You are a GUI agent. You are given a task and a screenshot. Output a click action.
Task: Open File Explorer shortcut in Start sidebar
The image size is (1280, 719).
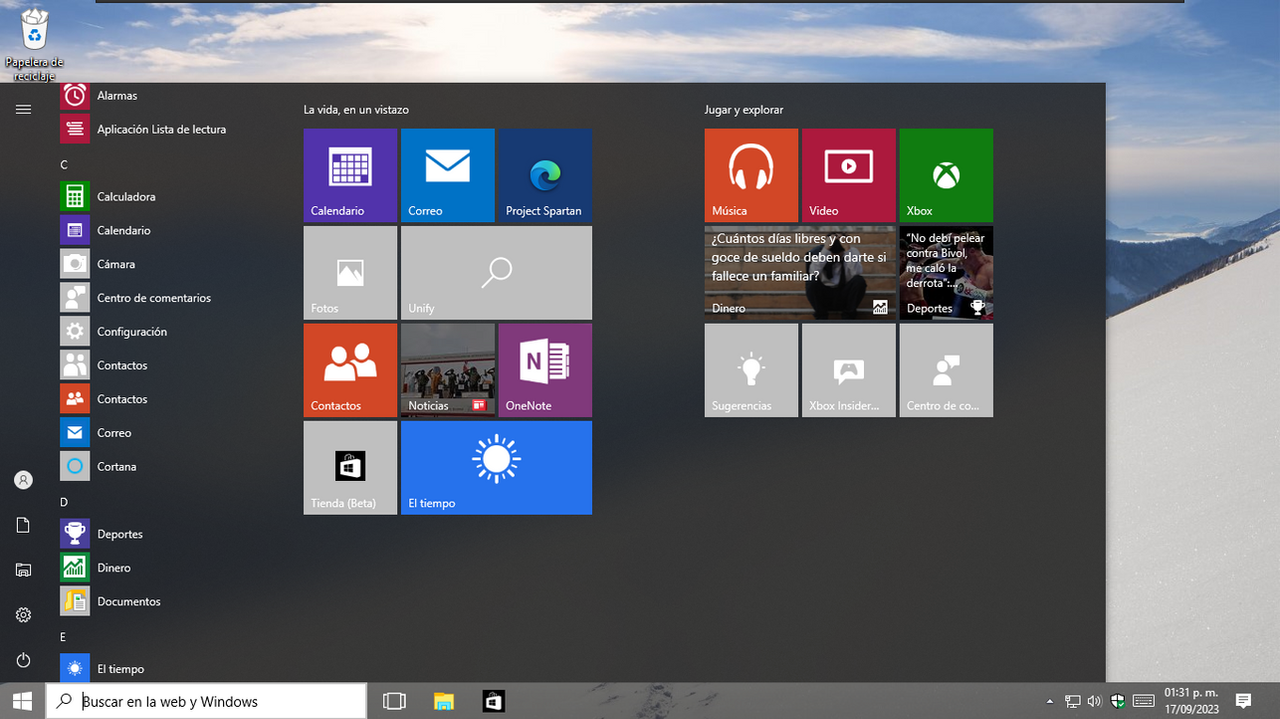pyautogui.click(x=23, y=570)
